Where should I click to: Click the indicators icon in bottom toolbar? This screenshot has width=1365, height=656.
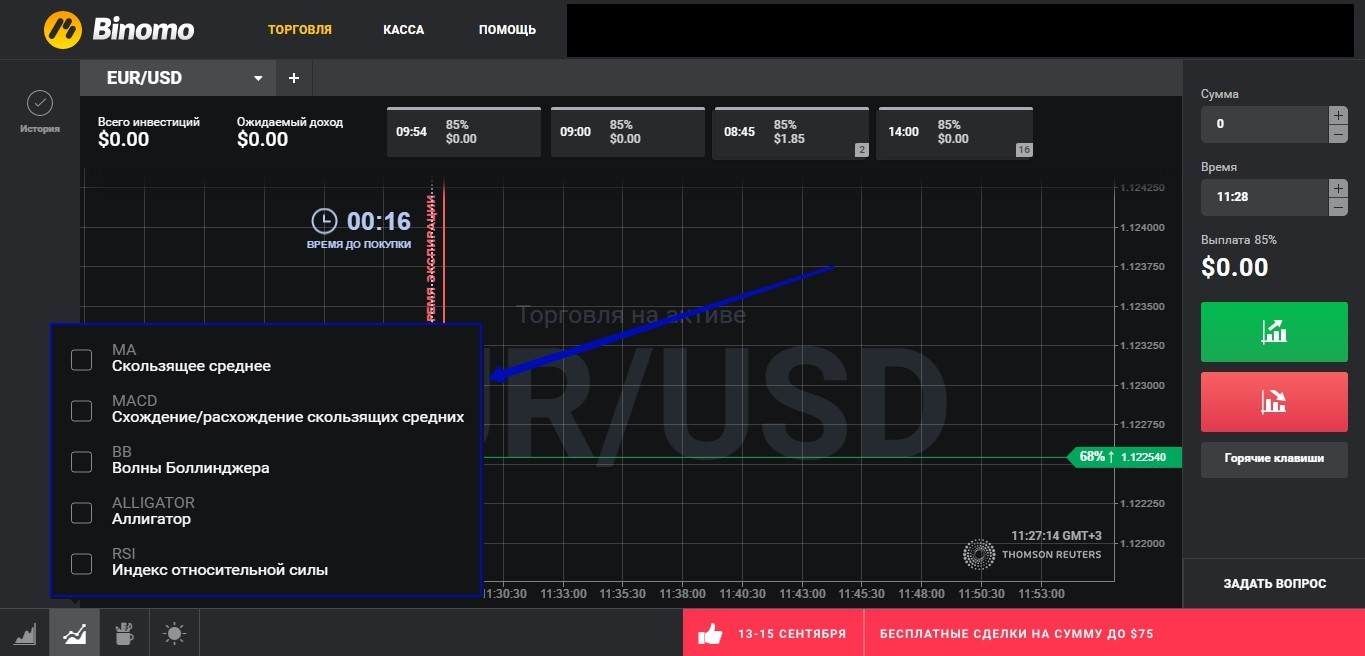[75, 633]
